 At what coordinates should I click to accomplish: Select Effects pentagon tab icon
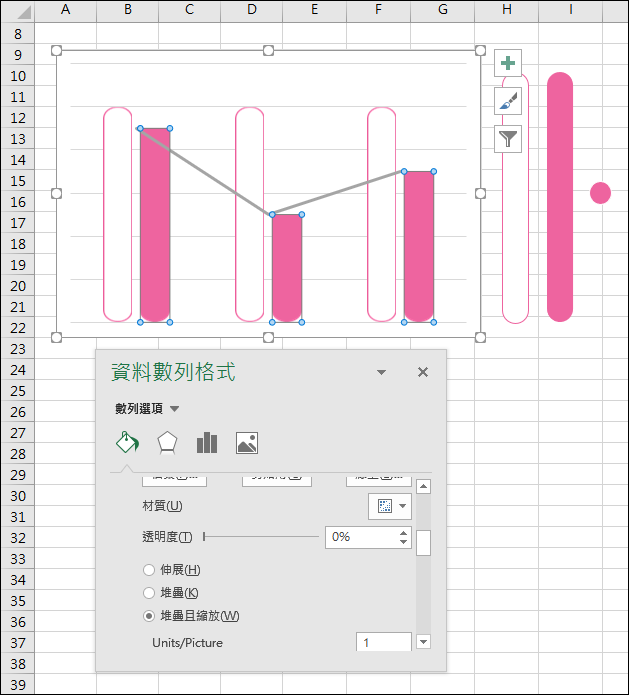pos(167,443)
